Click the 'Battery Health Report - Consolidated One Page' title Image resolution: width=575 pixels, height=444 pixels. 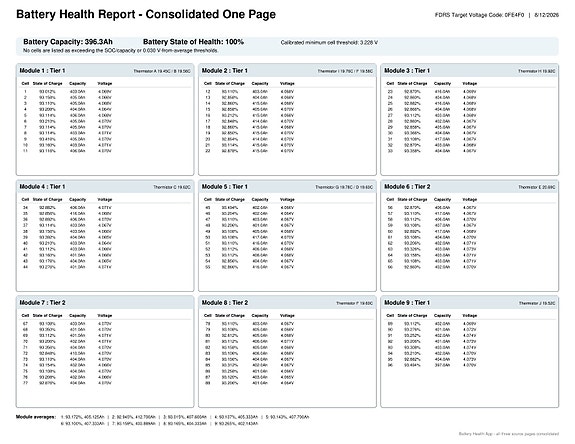click(x=146, y=14)
